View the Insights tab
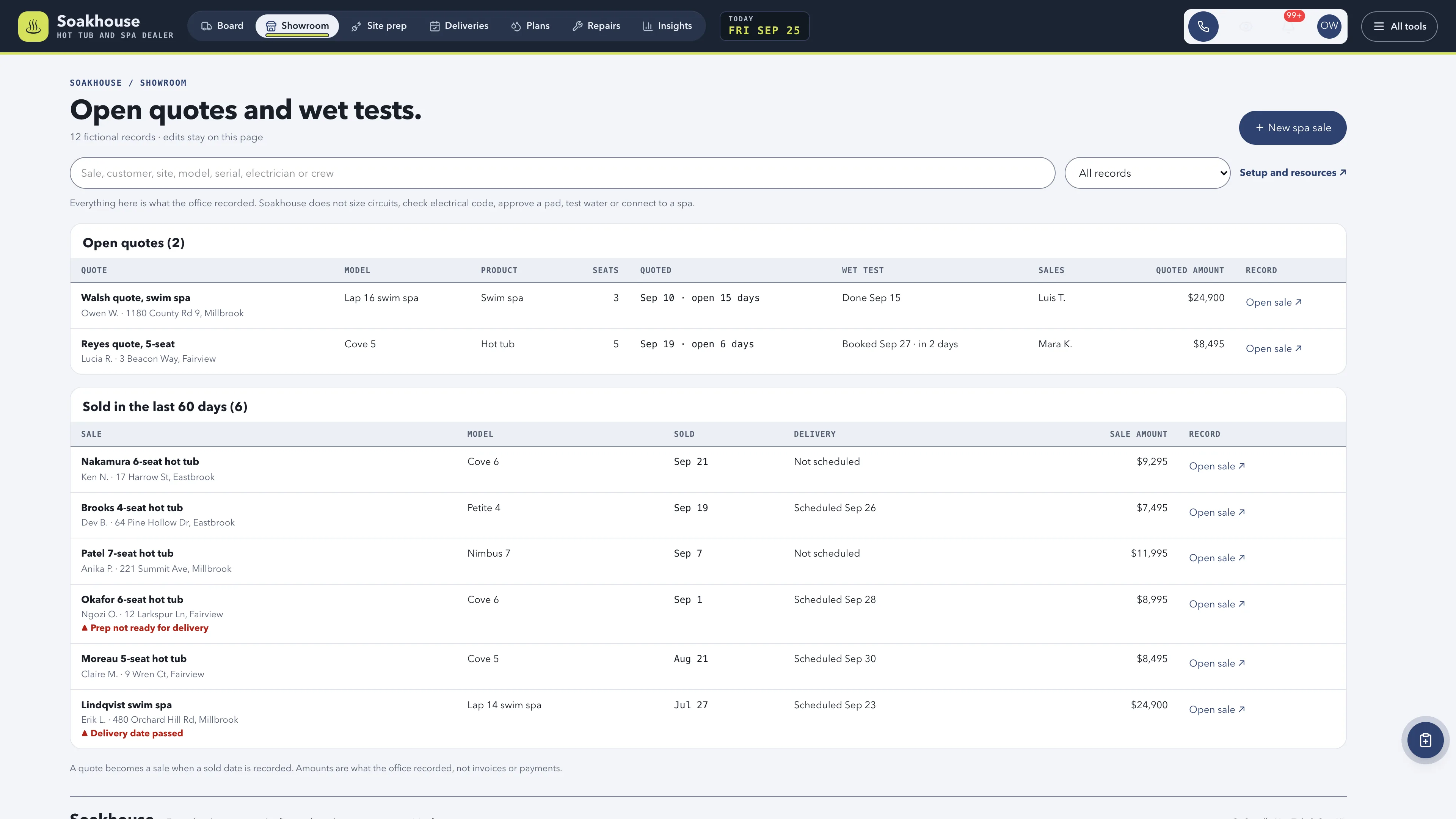The height and width of the screenshot is (819, 1456). 667,26
